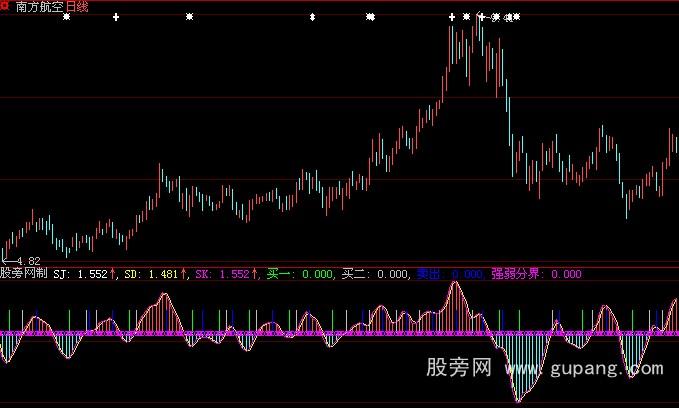This screenshot has height=408, width=679.
Task: Click the 买二 signal label
Action: pyautogui.click(x=375, y=272)
